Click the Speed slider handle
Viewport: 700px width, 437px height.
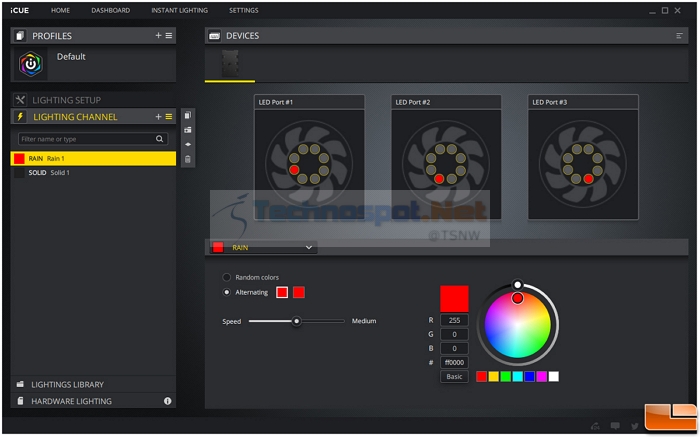coord(296,321)
